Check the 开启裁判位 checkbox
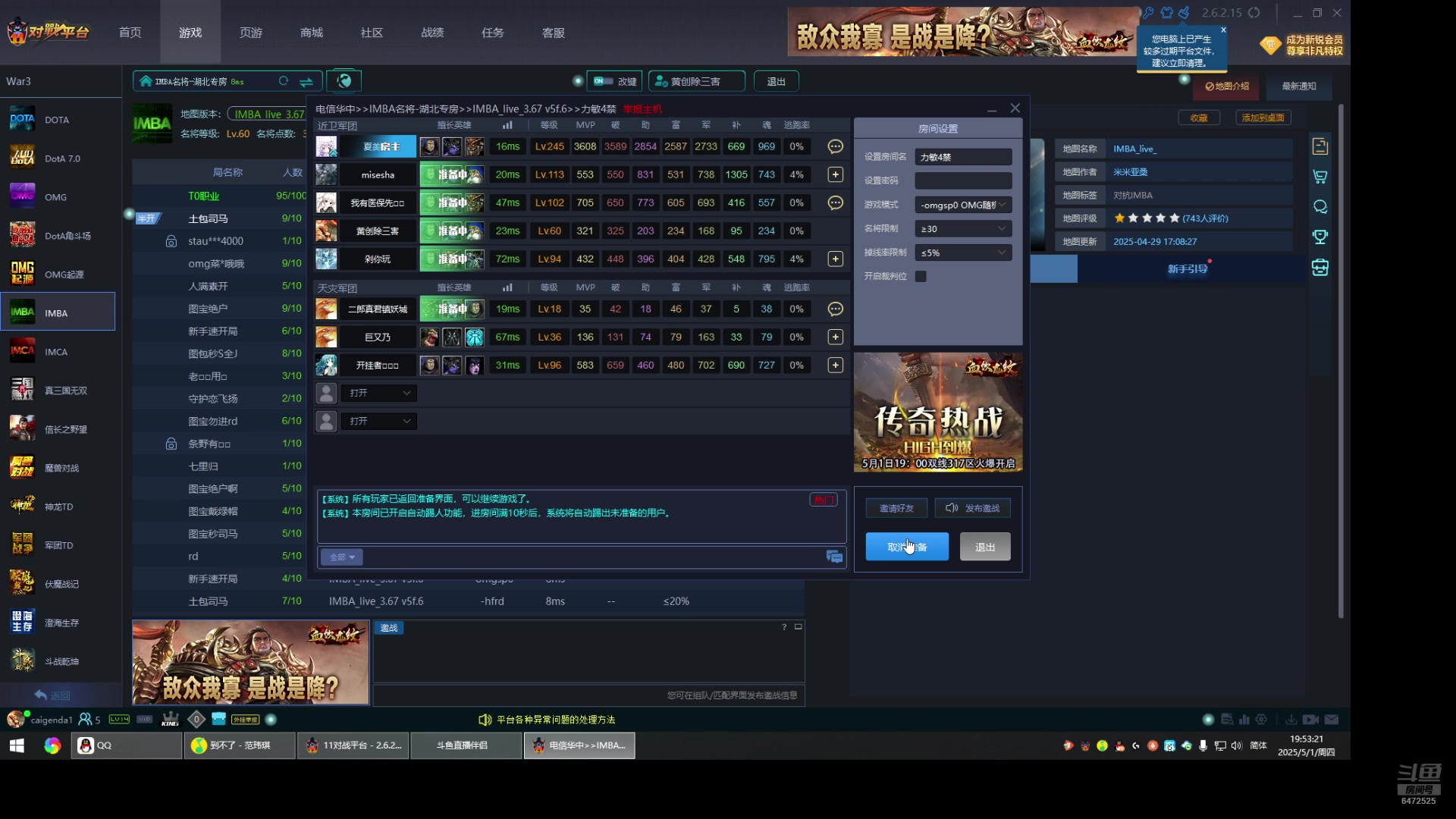Image resolution: width=1456 pixels, height=819 pixels. click(921, 276)
